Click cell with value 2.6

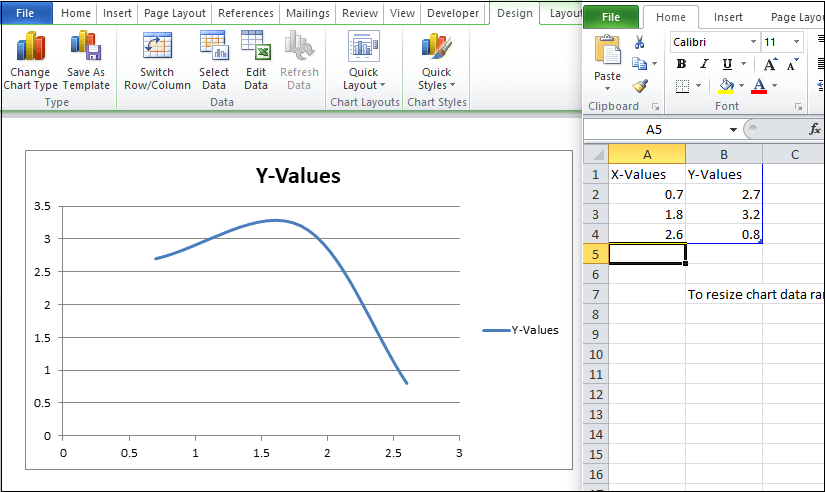click(x=647, y=235)
